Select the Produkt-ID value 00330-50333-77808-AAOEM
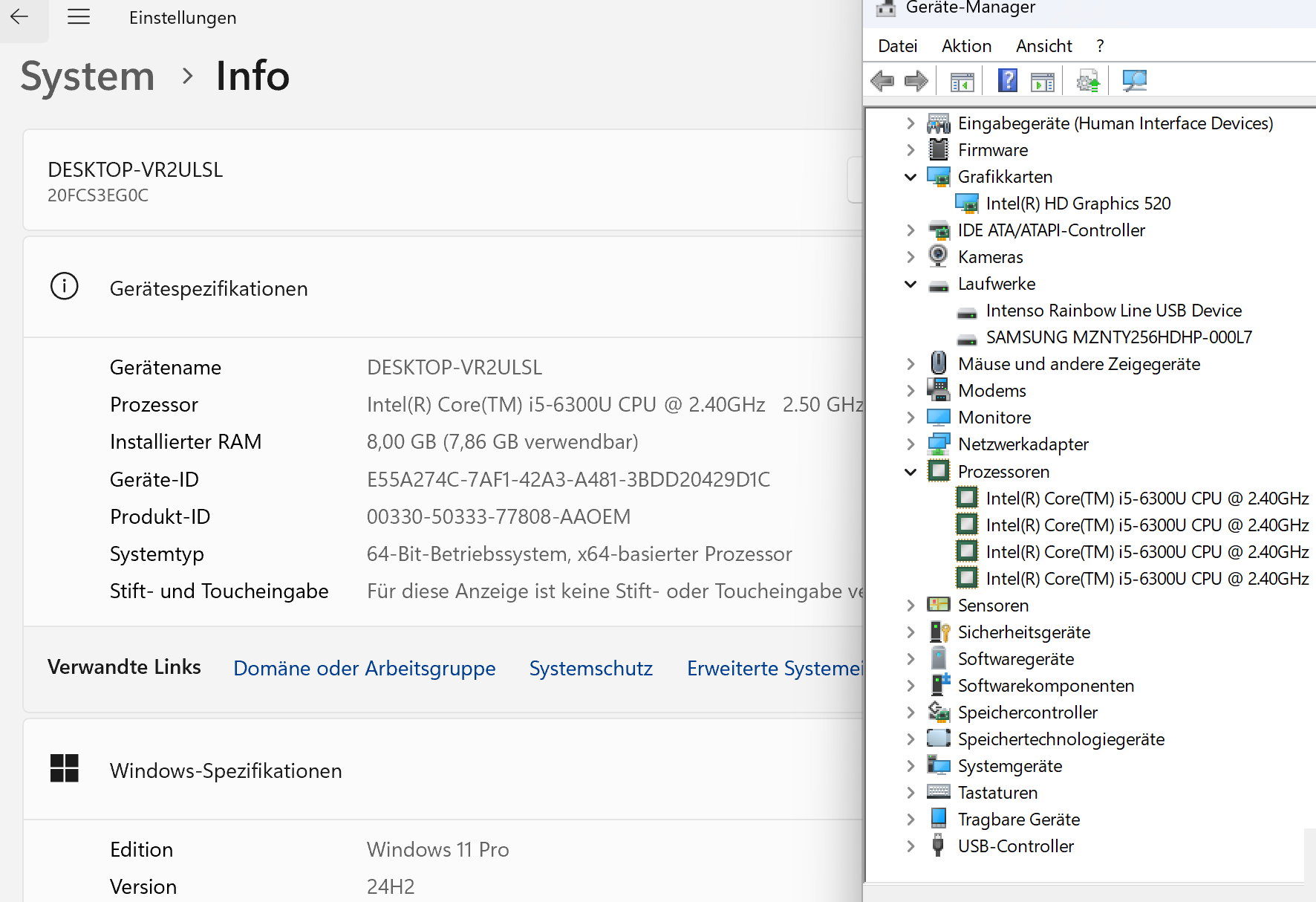1316x902 pixels. pyautogui.click(x=499, y=516)
